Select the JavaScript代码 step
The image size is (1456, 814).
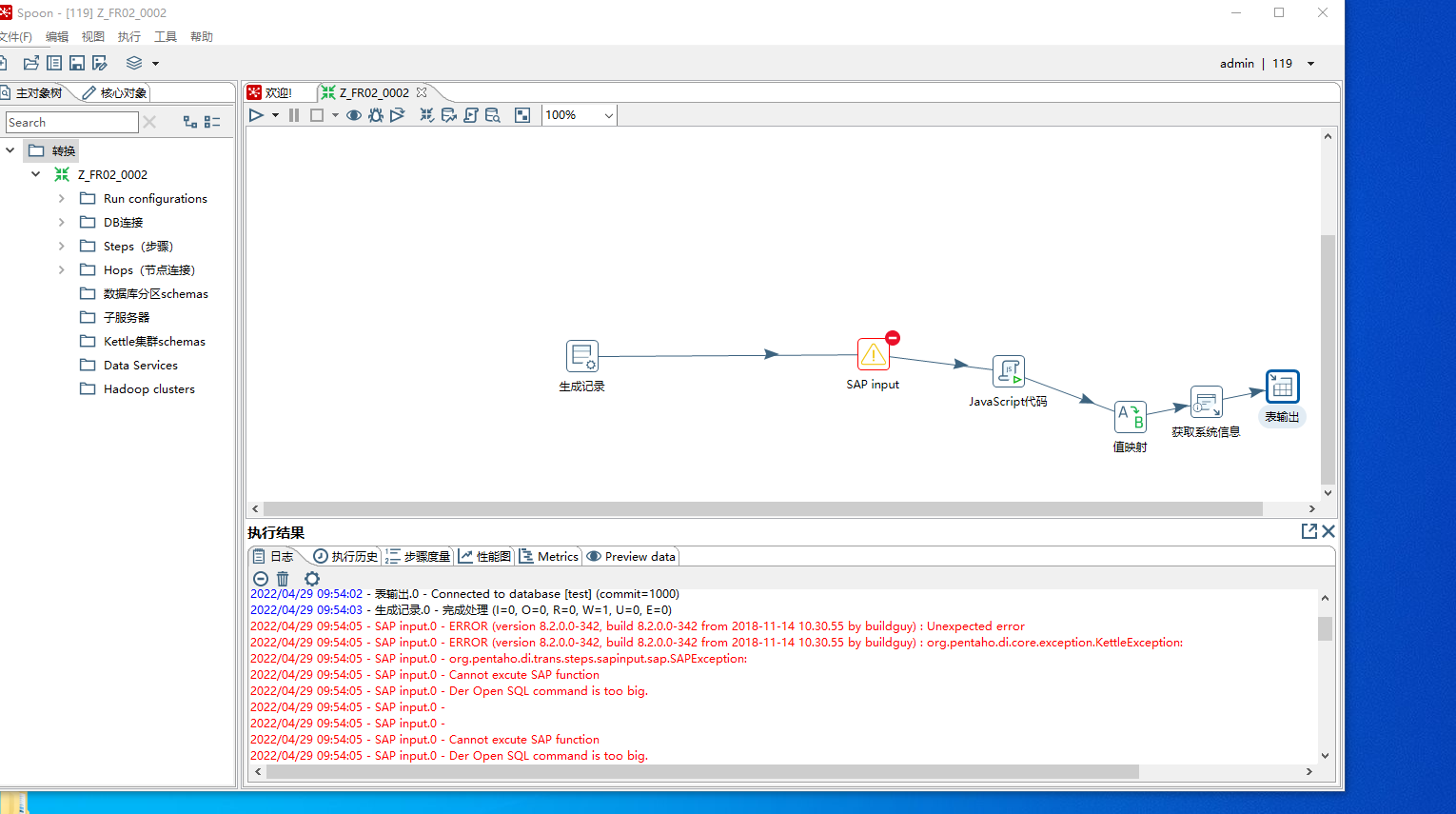click(x=1009, y=371)
